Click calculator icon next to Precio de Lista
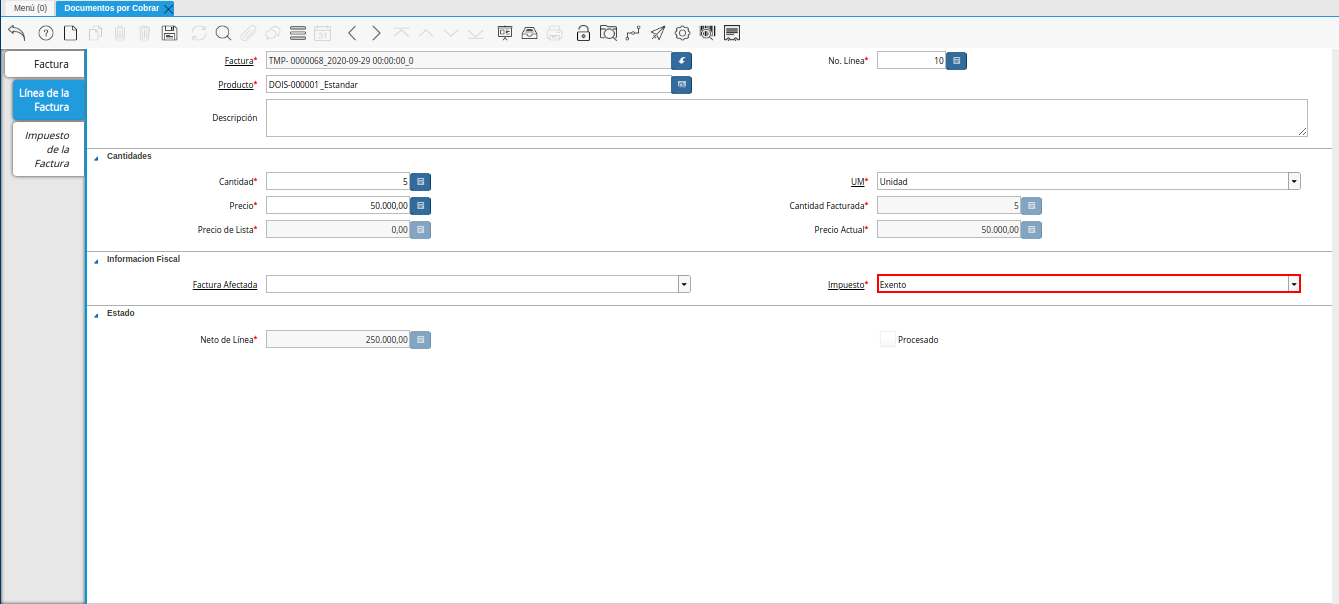 pos(421,230)
